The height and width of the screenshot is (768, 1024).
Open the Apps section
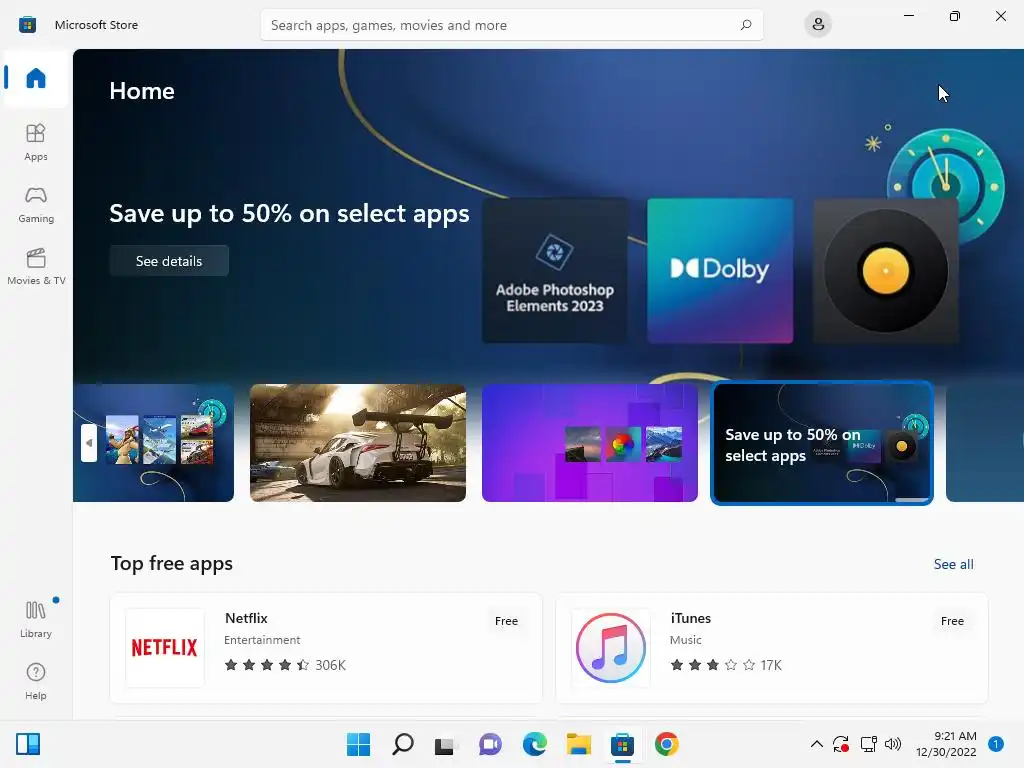click(x=36, y=142)
